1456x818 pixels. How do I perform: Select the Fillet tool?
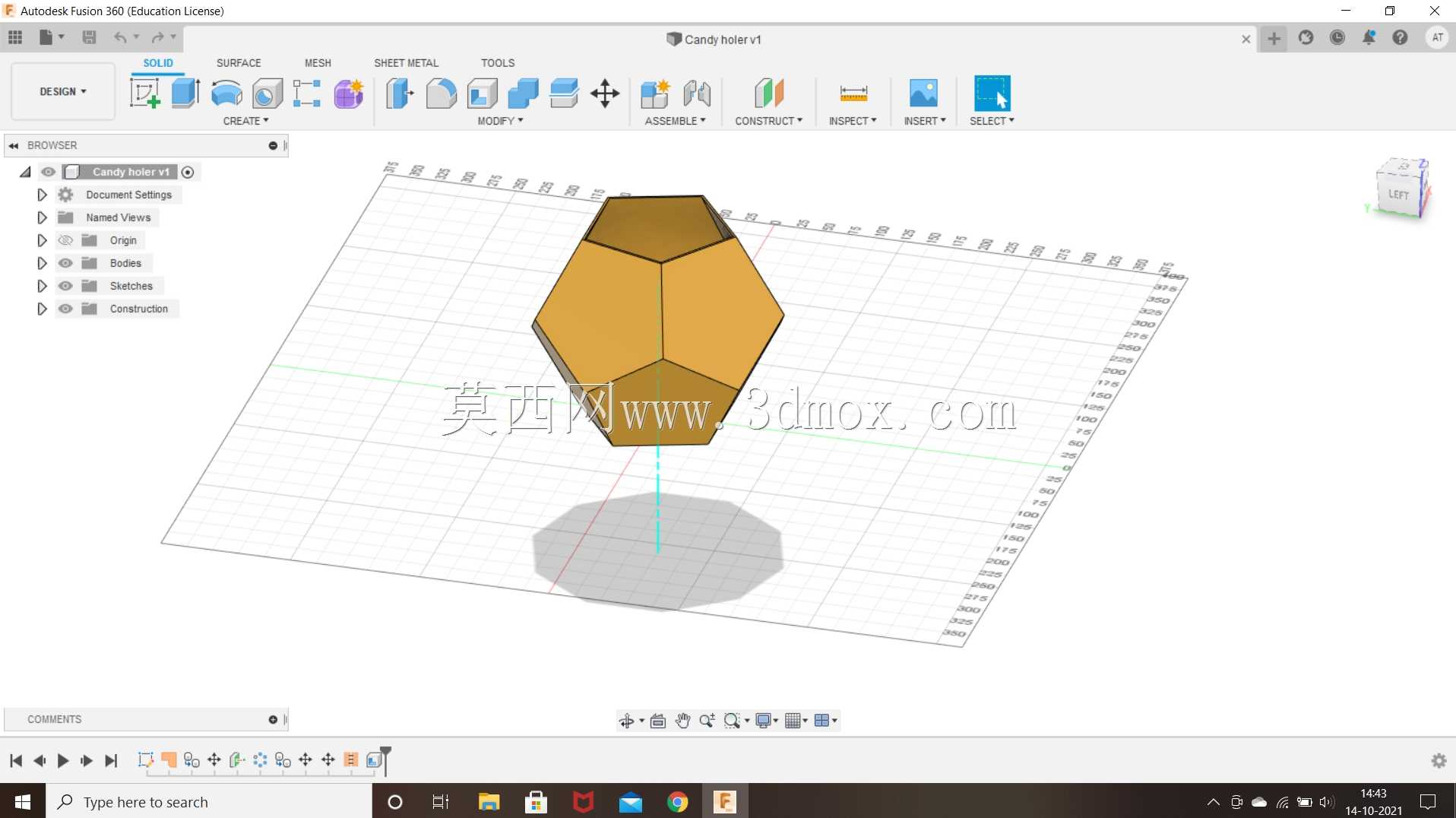[441, 94]
